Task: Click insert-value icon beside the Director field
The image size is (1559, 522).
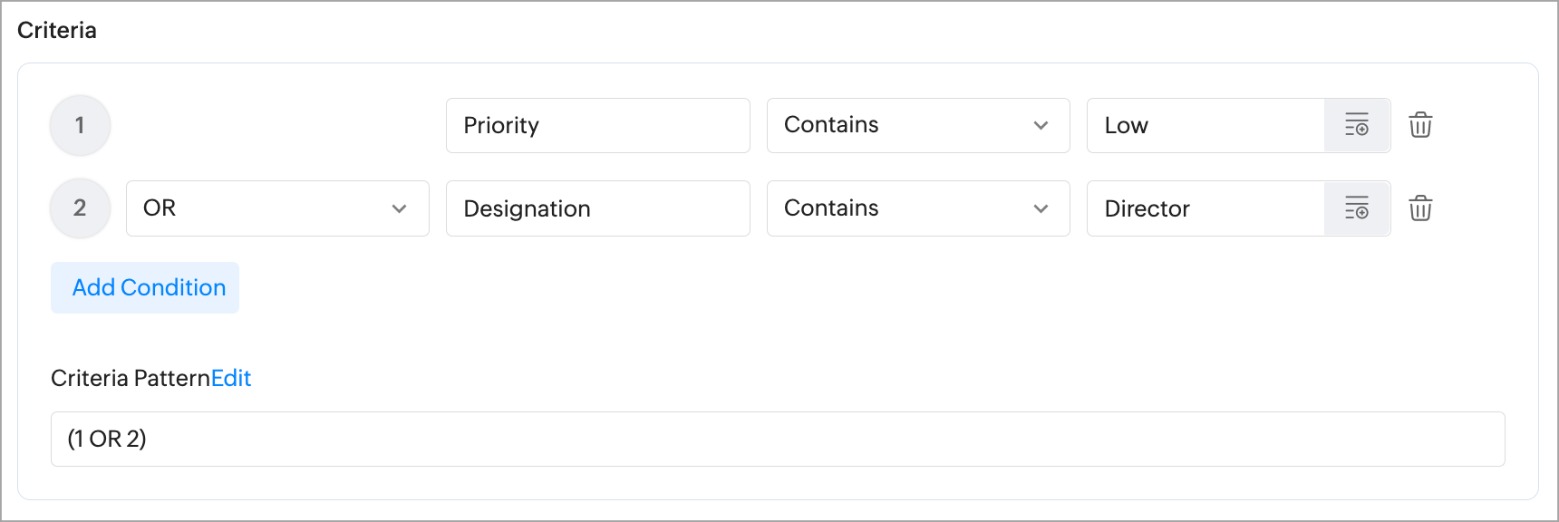Action: coord(1356,209)
